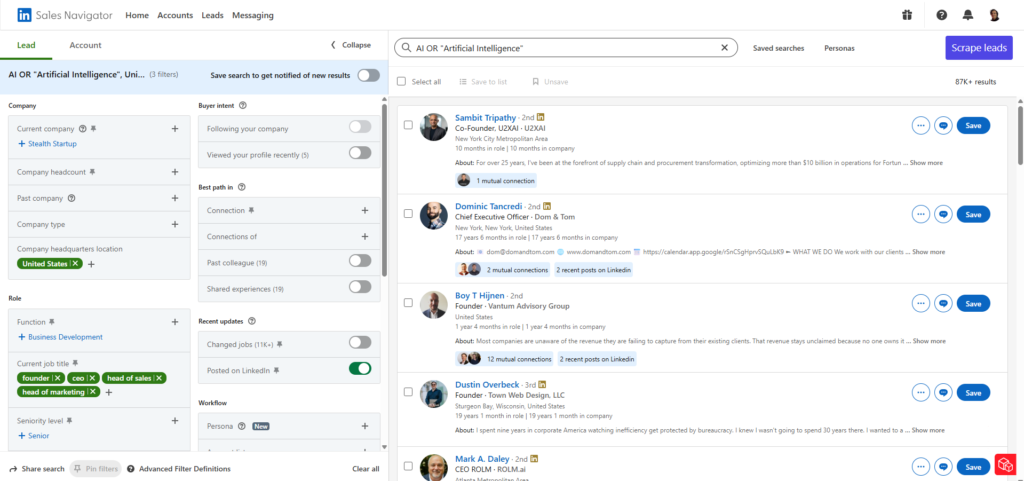
Task: Go to Home in top navigation
Action: 136,15
